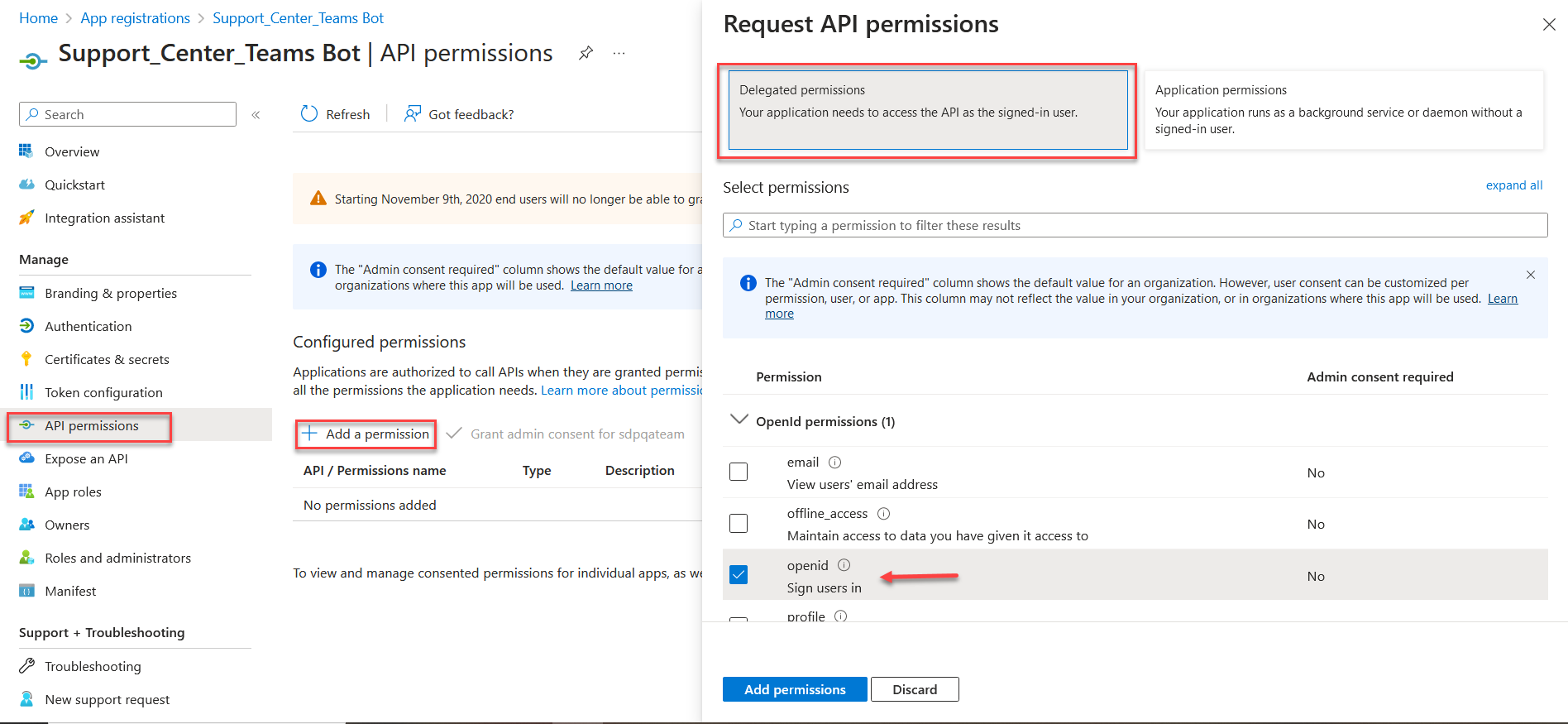Viewport: 1568px width, 724px height.
Task: Click the Got feedback icon
Action: (412, 114)
